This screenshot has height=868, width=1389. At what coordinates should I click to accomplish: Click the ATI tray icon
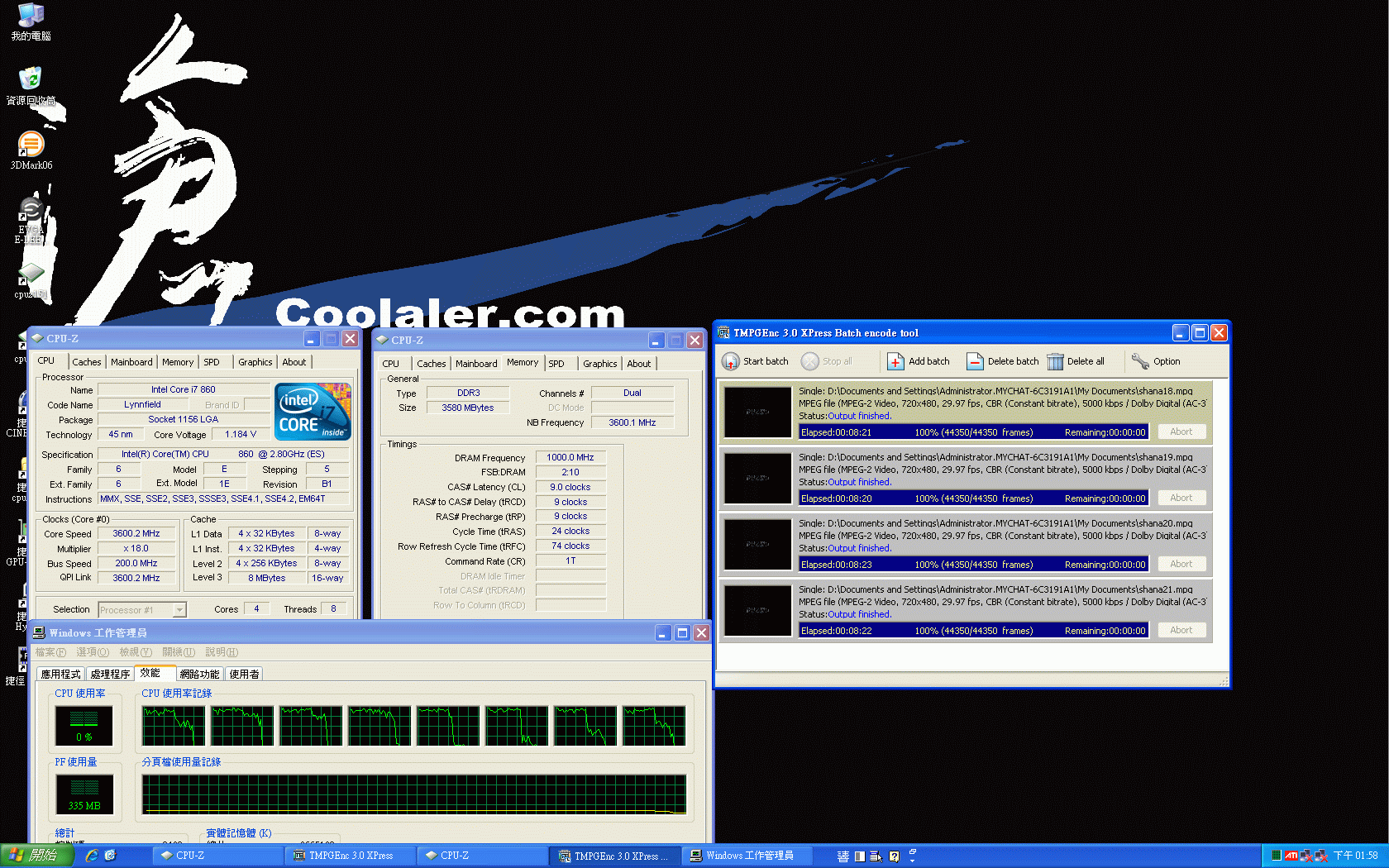1291,856
